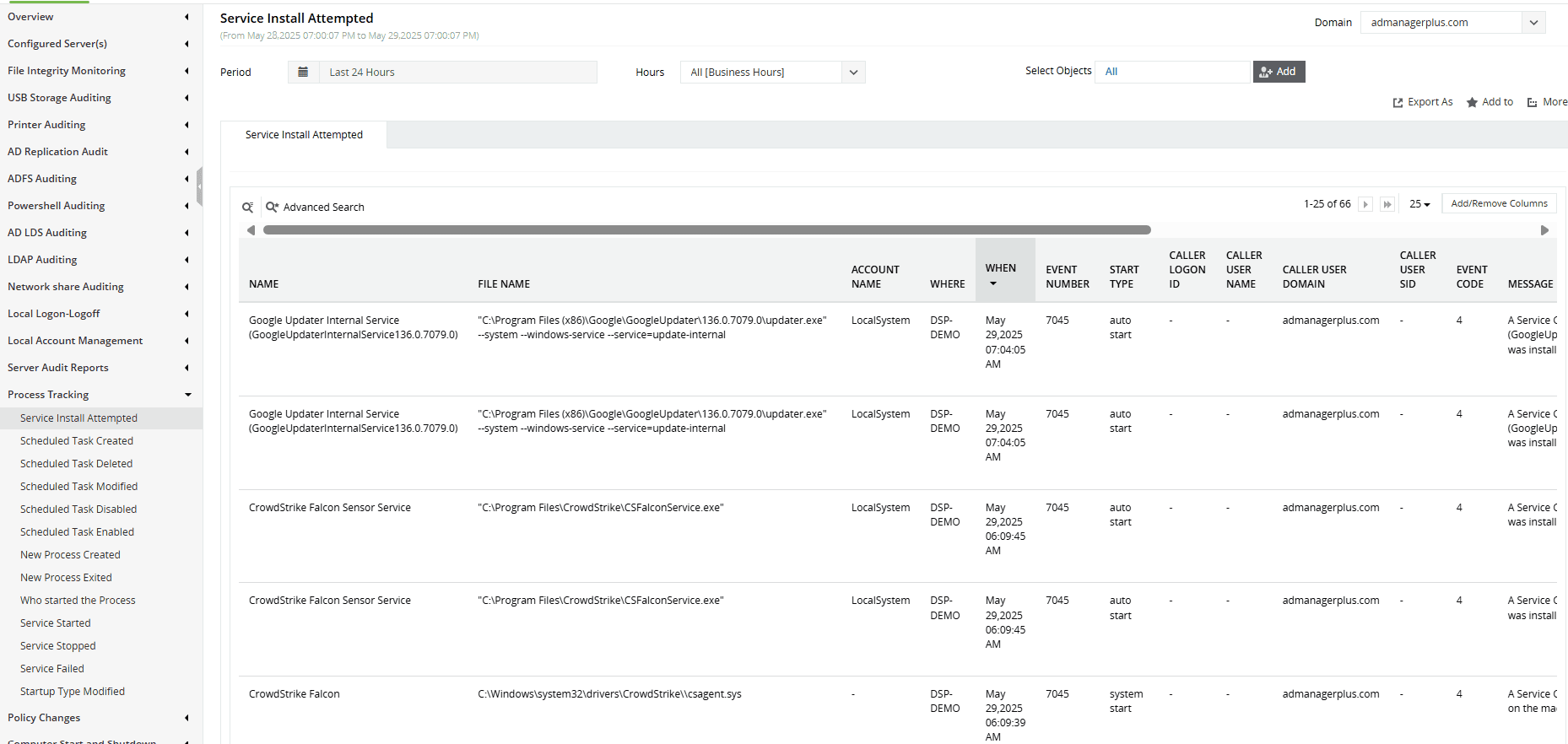Image resolution: width=1568 pixels, height=744 pixels.
Task: Expand the File Integrity Monitoring section
Action: (187, 71)
